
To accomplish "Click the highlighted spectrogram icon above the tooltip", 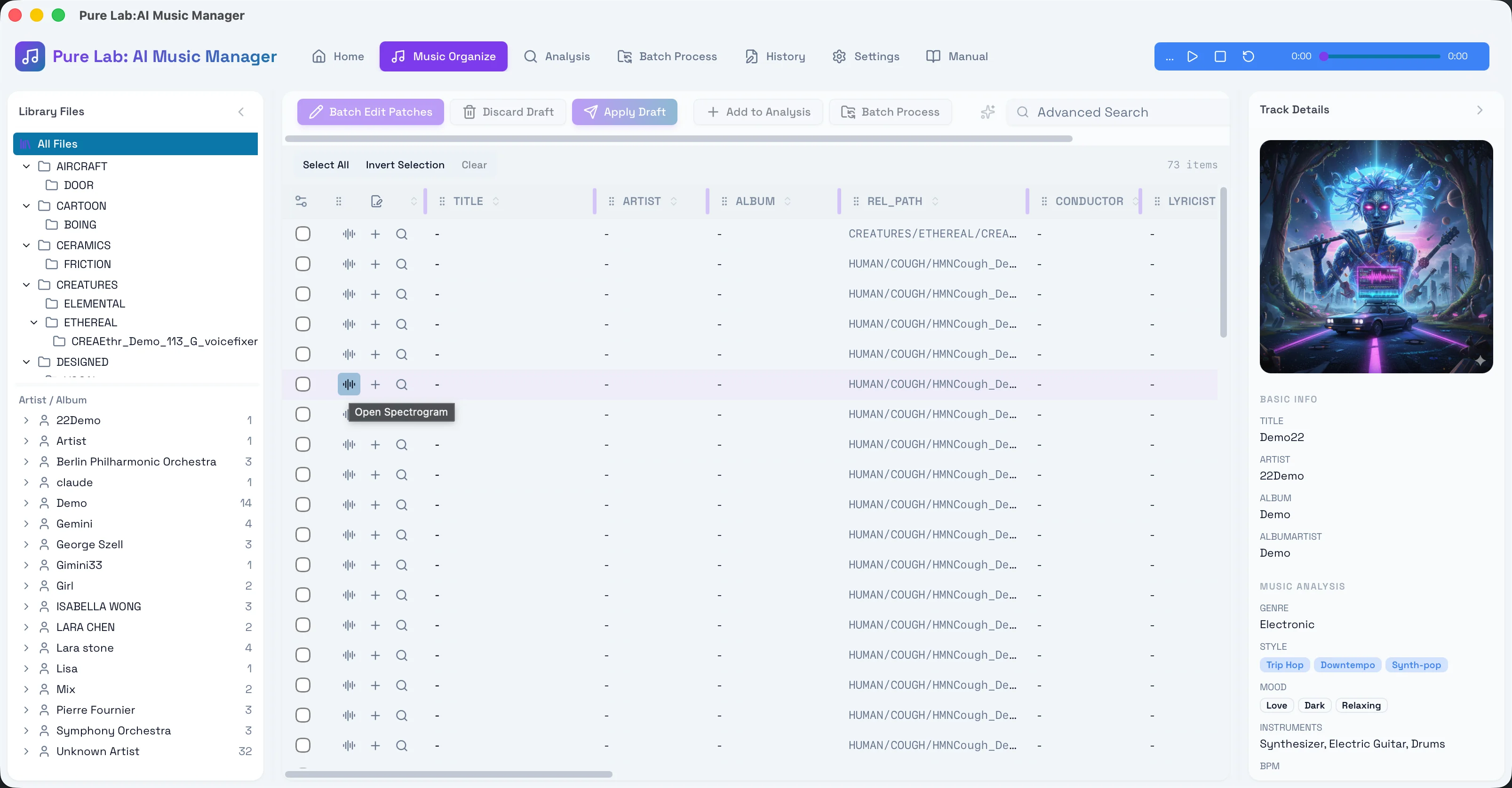I will coord(349,384).
